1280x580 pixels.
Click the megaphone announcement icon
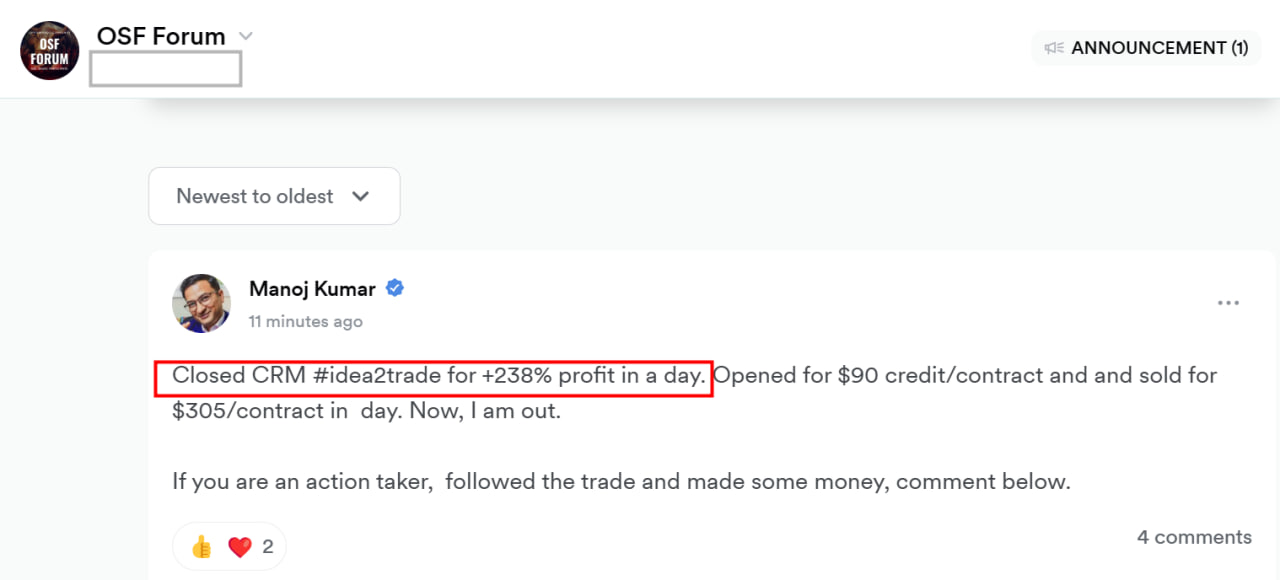(x=1054, y=48)
